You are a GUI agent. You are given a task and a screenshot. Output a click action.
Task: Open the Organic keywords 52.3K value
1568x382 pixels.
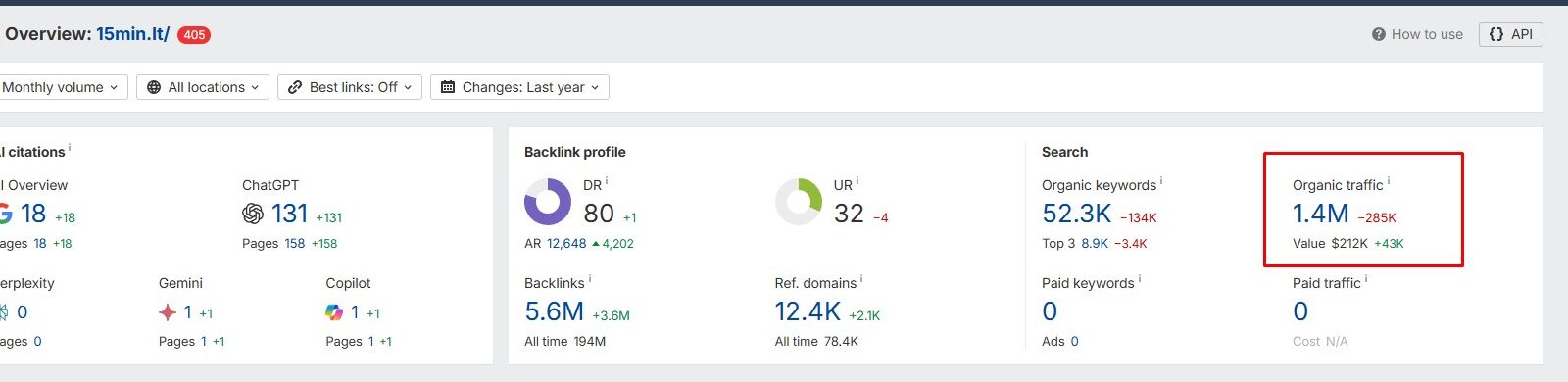[1077, 214]
